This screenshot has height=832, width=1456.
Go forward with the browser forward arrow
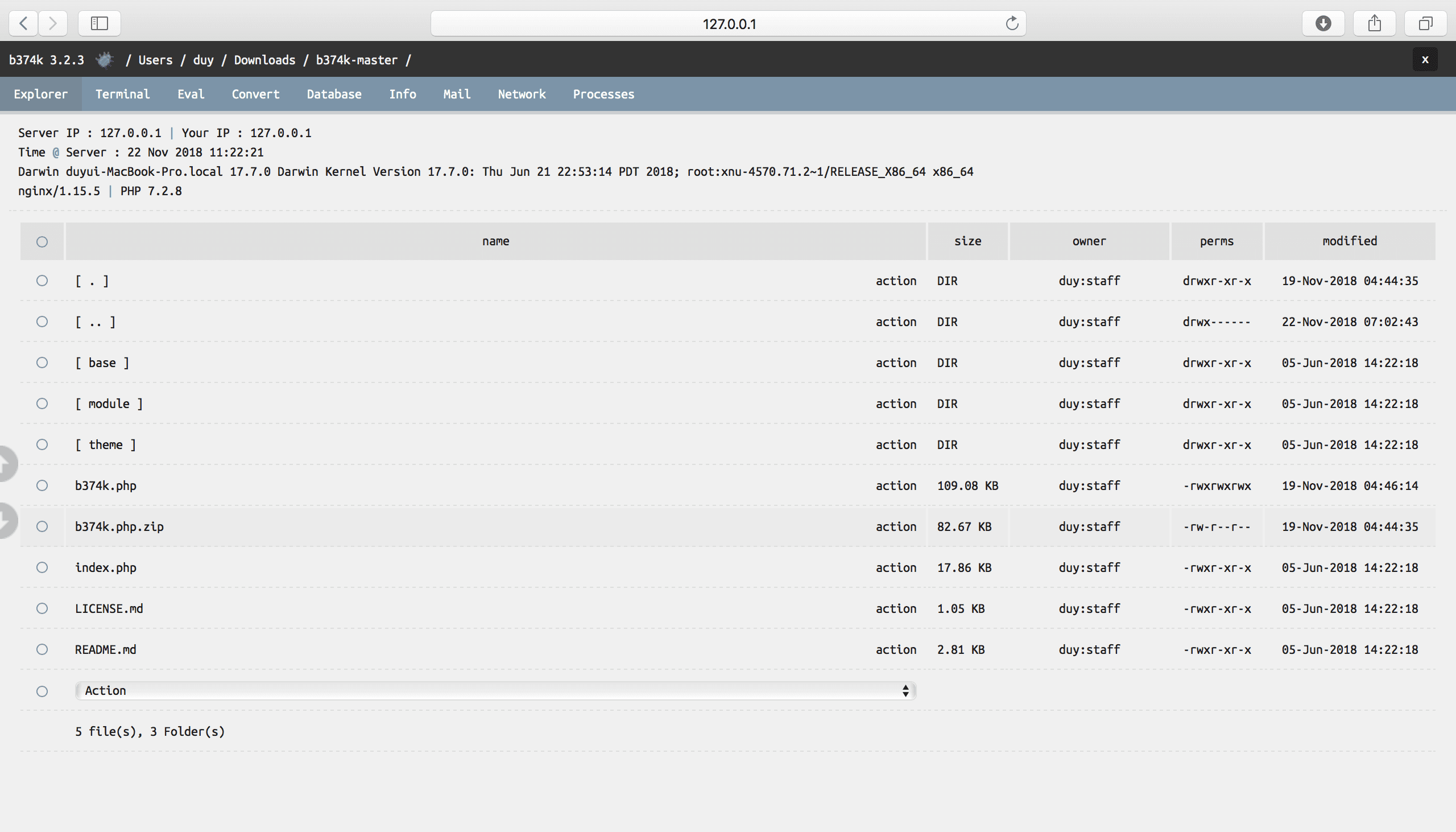pyautogui.click(x=53, y=23)
